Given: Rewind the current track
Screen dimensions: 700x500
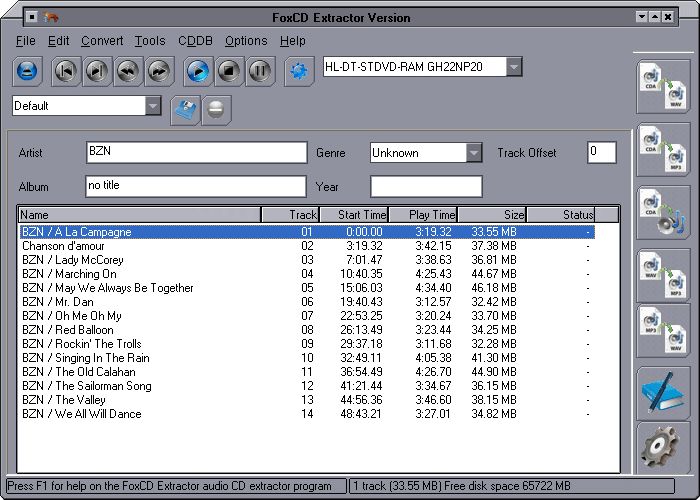Looking at the screenshot, I should coord(128,71).
